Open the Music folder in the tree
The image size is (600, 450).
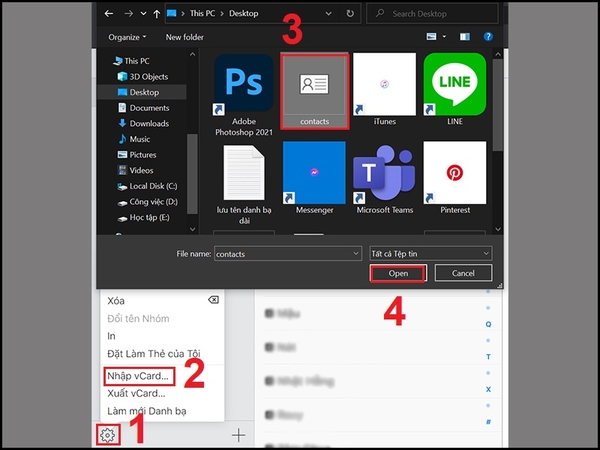(134, 139)
